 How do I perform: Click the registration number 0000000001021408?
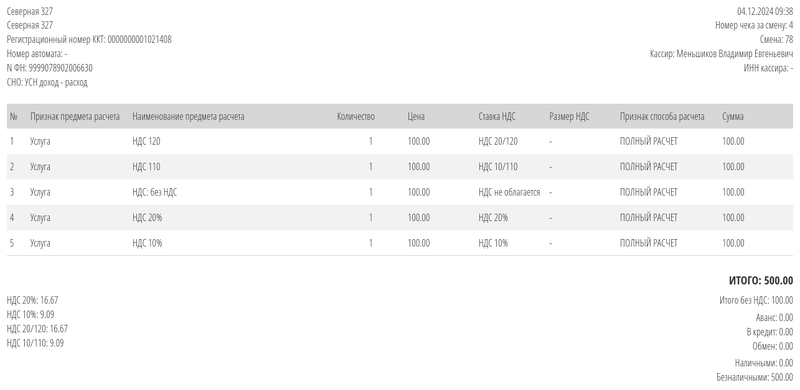coord(139,40)
